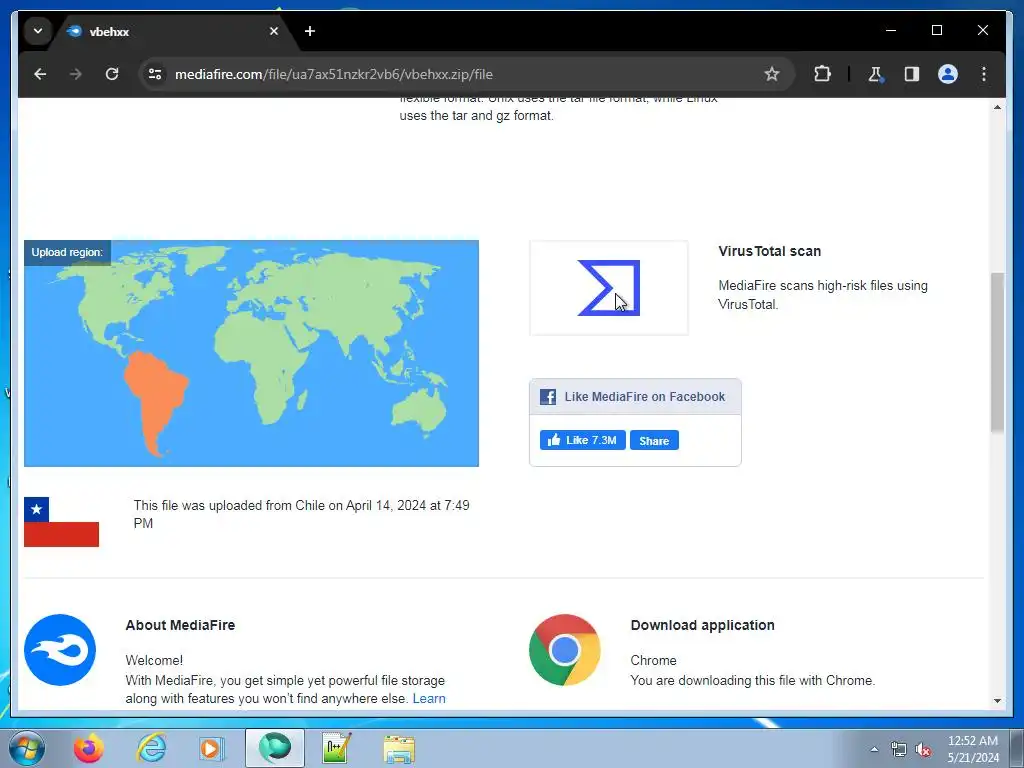Click the VirusTotal scan heading
The width and height of the screenshot is (1024, 768).
point(769,251)
